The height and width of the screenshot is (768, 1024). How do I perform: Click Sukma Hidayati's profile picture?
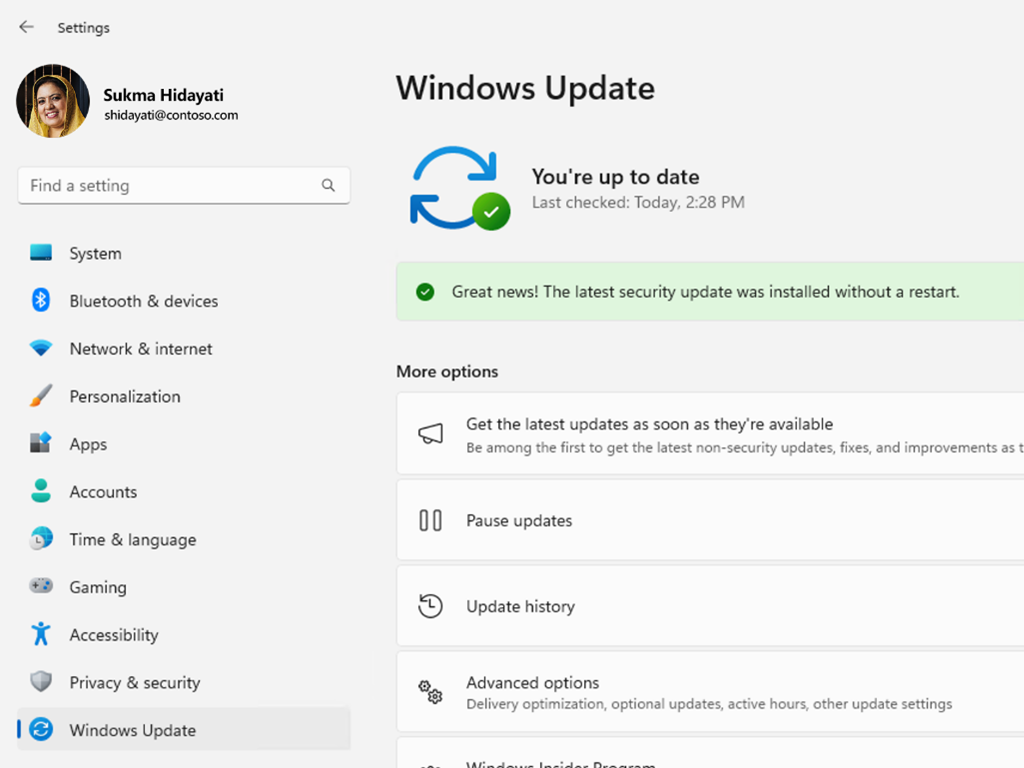[52, 100]
